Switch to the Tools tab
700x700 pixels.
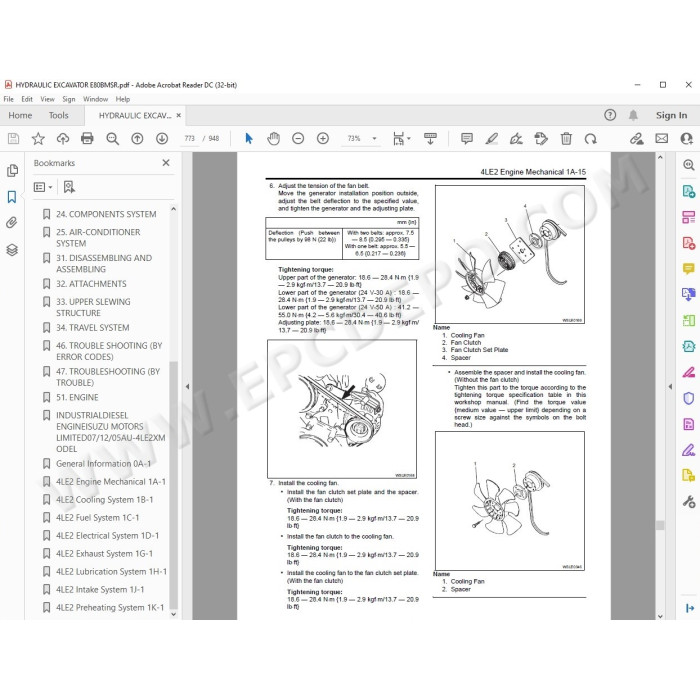(x=58, y=115)
